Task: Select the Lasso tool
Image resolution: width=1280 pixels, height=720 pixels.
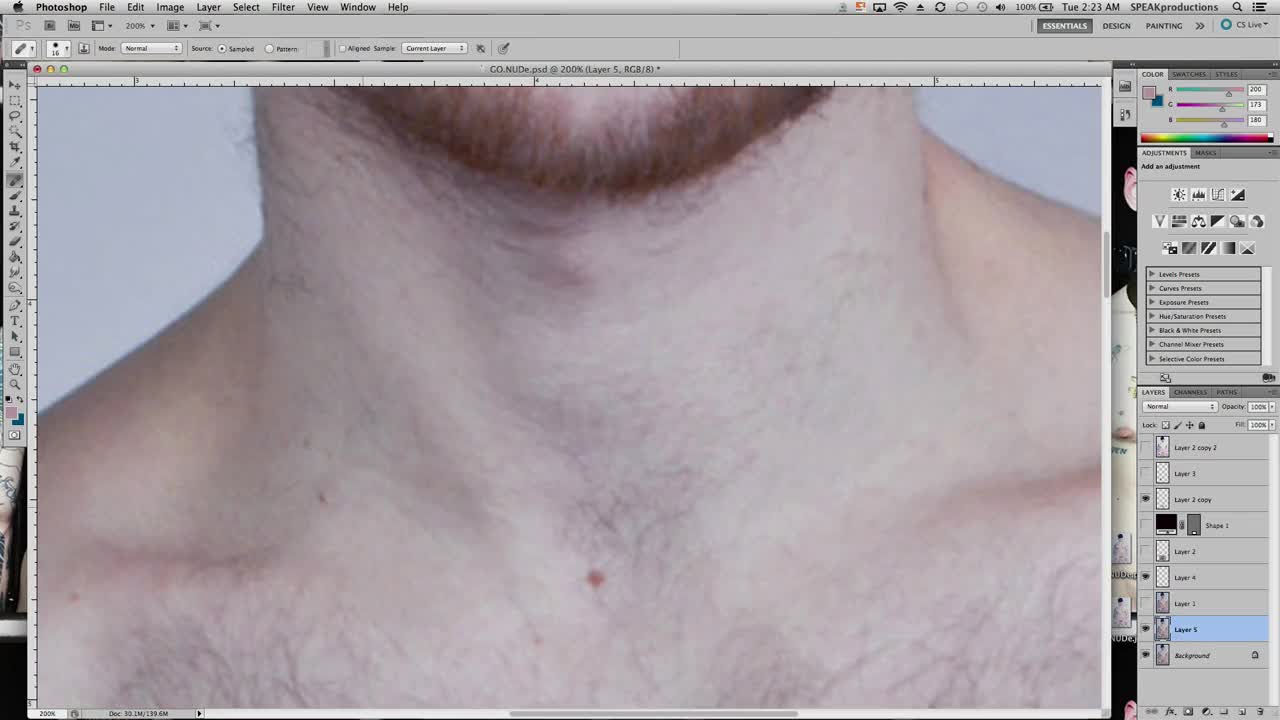Action: [15, 116]
